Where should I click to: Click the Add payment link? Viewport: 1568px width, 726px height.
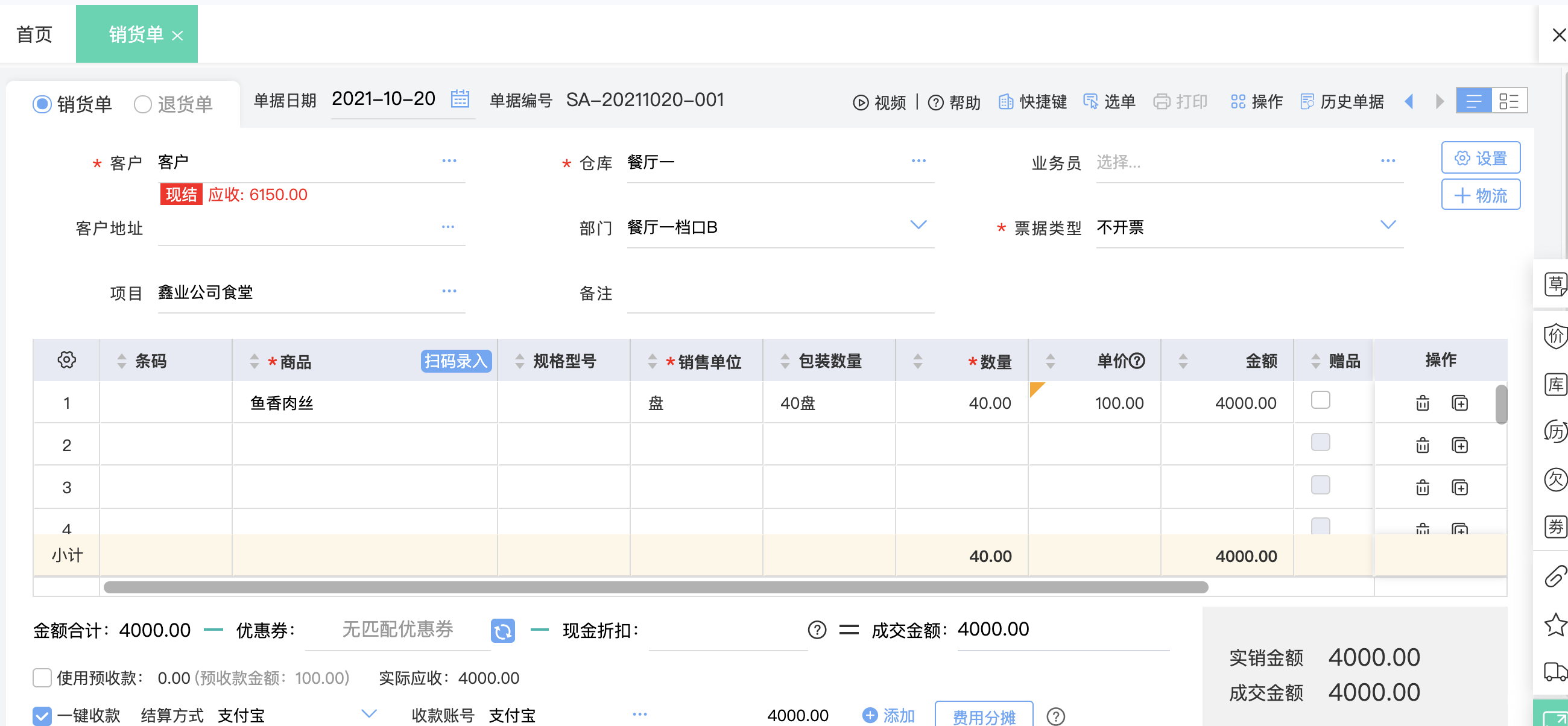click(889, 715)
